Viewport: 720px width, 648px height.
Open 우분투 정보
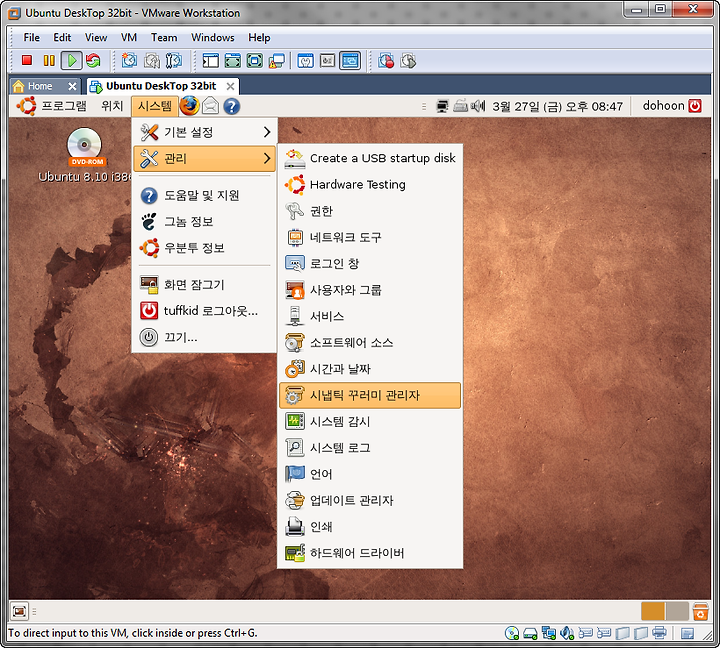[204, 248]
